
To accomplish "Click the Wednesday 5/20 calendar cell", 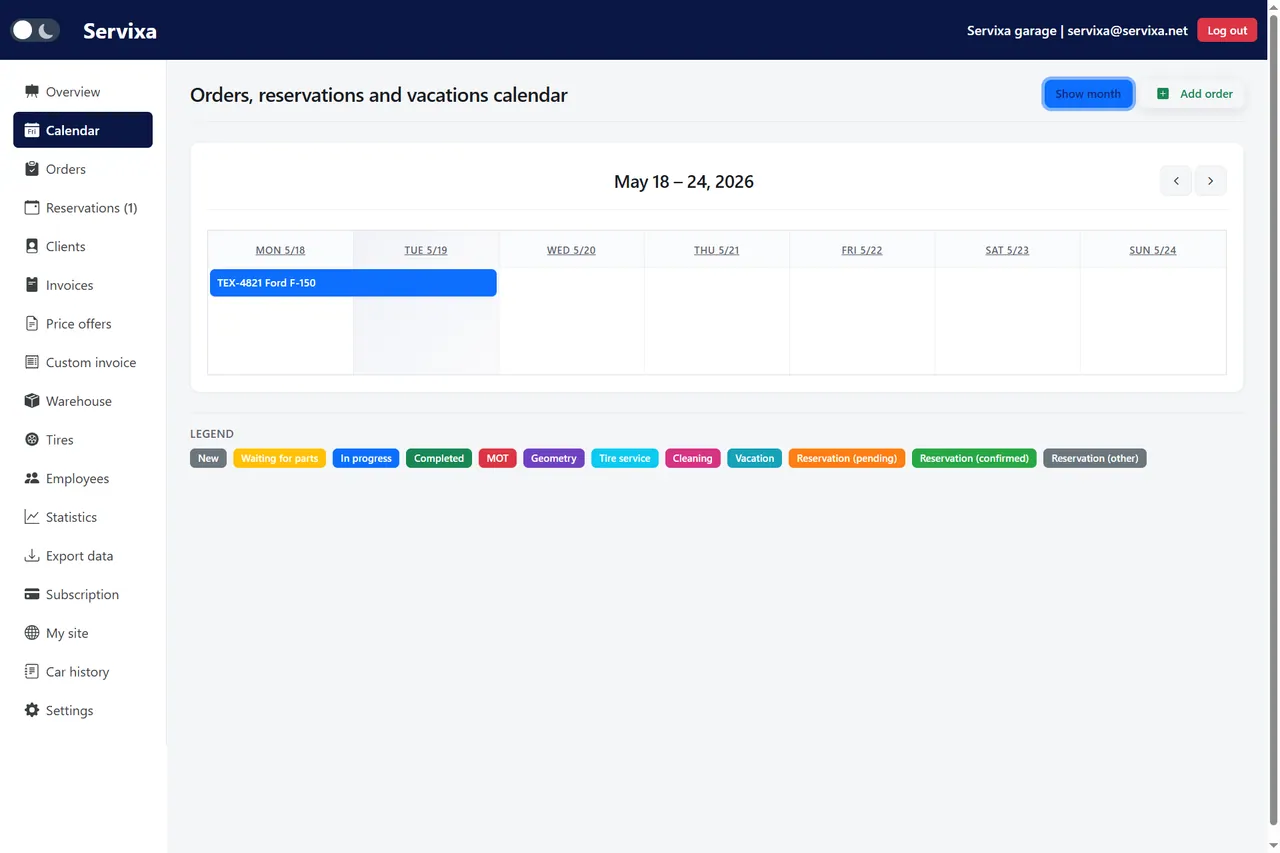I will coord(571,321).
